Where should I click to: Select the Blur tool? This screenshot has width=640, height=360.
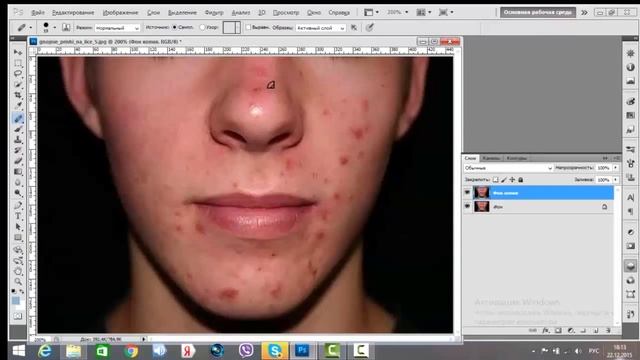18,182
